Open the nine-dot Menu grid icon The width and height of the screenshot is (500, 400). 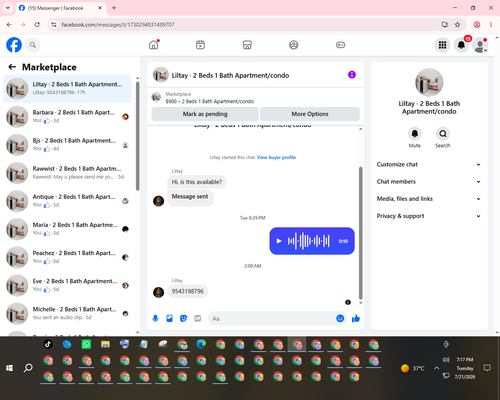[442, 45]
